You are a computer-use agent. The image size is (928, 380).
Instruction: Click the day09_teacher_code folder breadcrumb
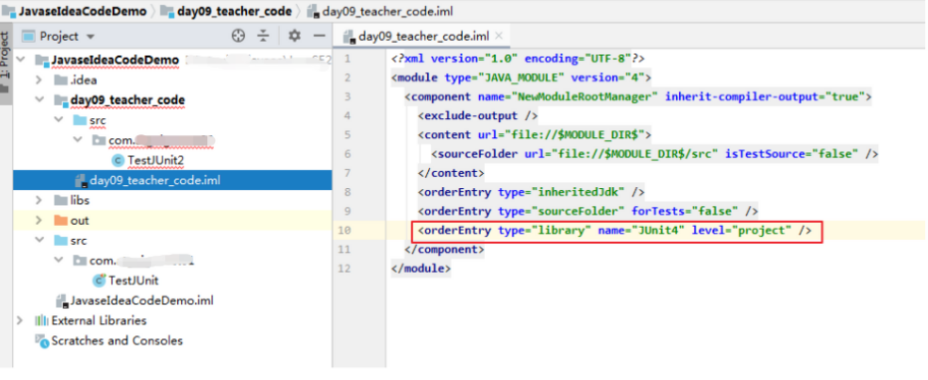click(x=234, y=11)
